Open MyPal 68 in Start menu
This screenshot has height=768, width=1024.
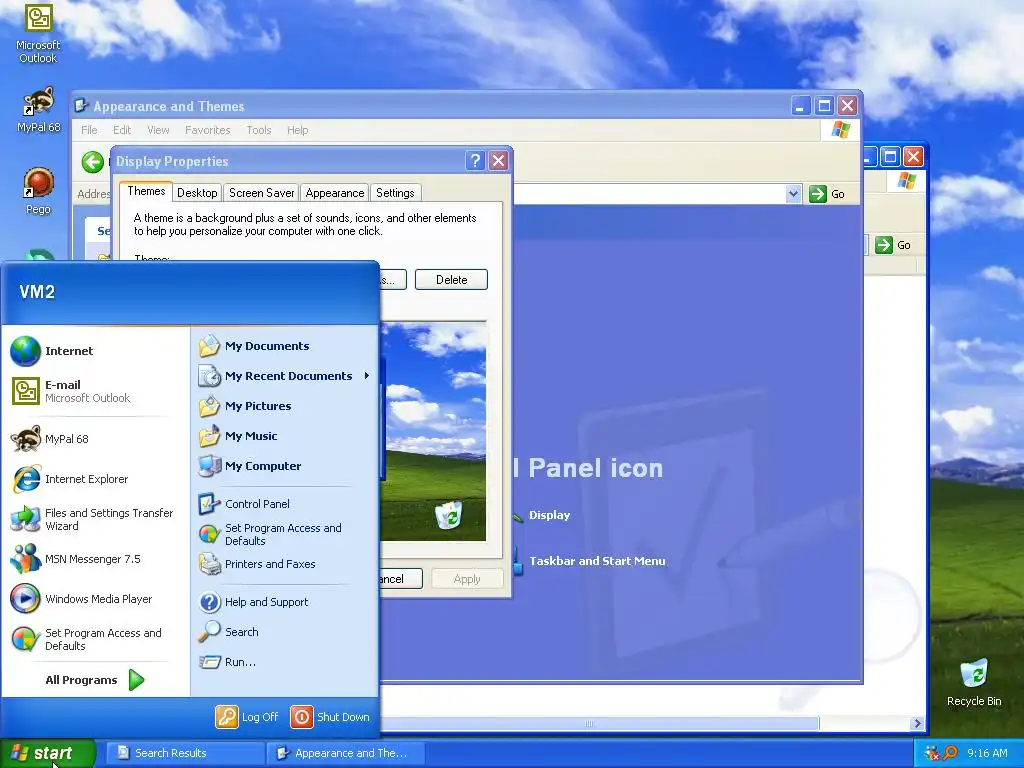tap(50, 439)
